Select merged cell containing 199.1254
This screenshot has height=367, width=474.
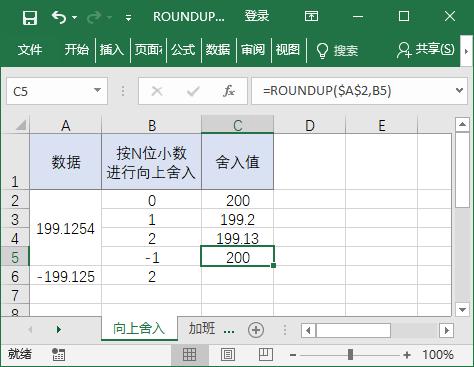pyautogui.click(x=66, y=228)
